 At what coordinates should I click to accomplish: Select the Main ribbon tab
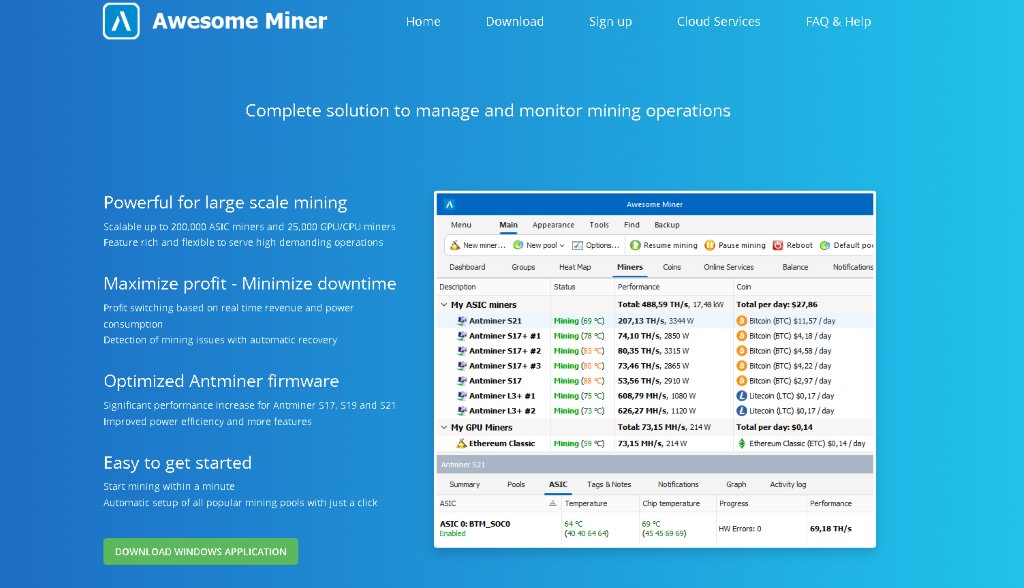[508, 225]
